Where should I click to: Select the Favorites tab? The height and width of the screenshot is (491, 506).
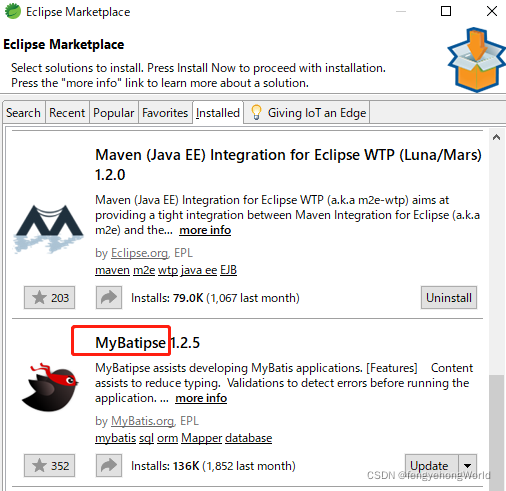(165, 113)
